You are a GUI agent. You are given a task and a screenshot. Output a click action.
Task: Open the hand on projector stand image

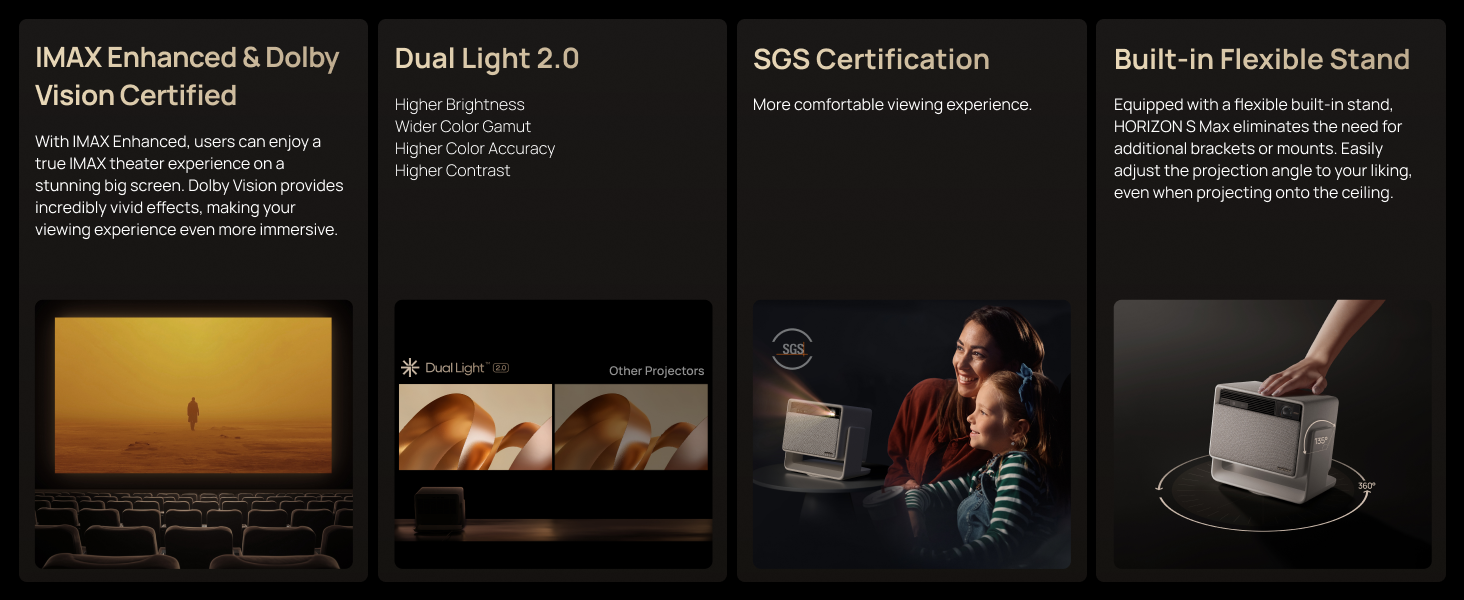click(1272, 434)
